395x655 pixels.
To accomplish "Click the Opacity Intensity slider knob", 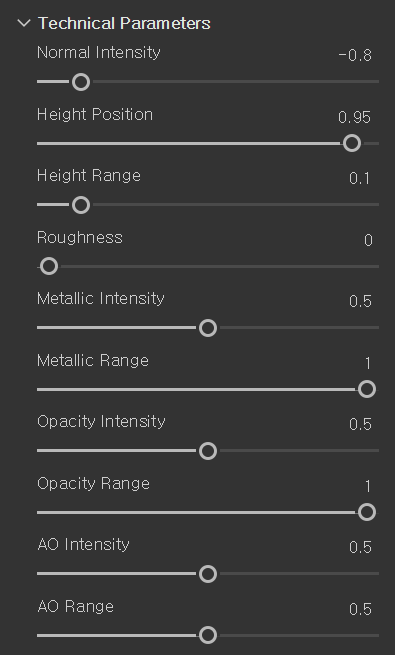I will [208, 451].
